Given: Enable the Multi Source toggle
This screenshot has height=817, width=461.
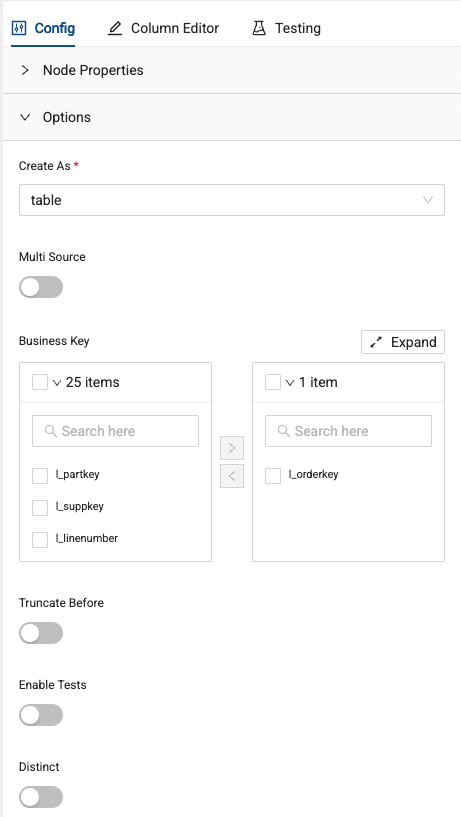Looking at the screenshot, I should pos(41,287).
